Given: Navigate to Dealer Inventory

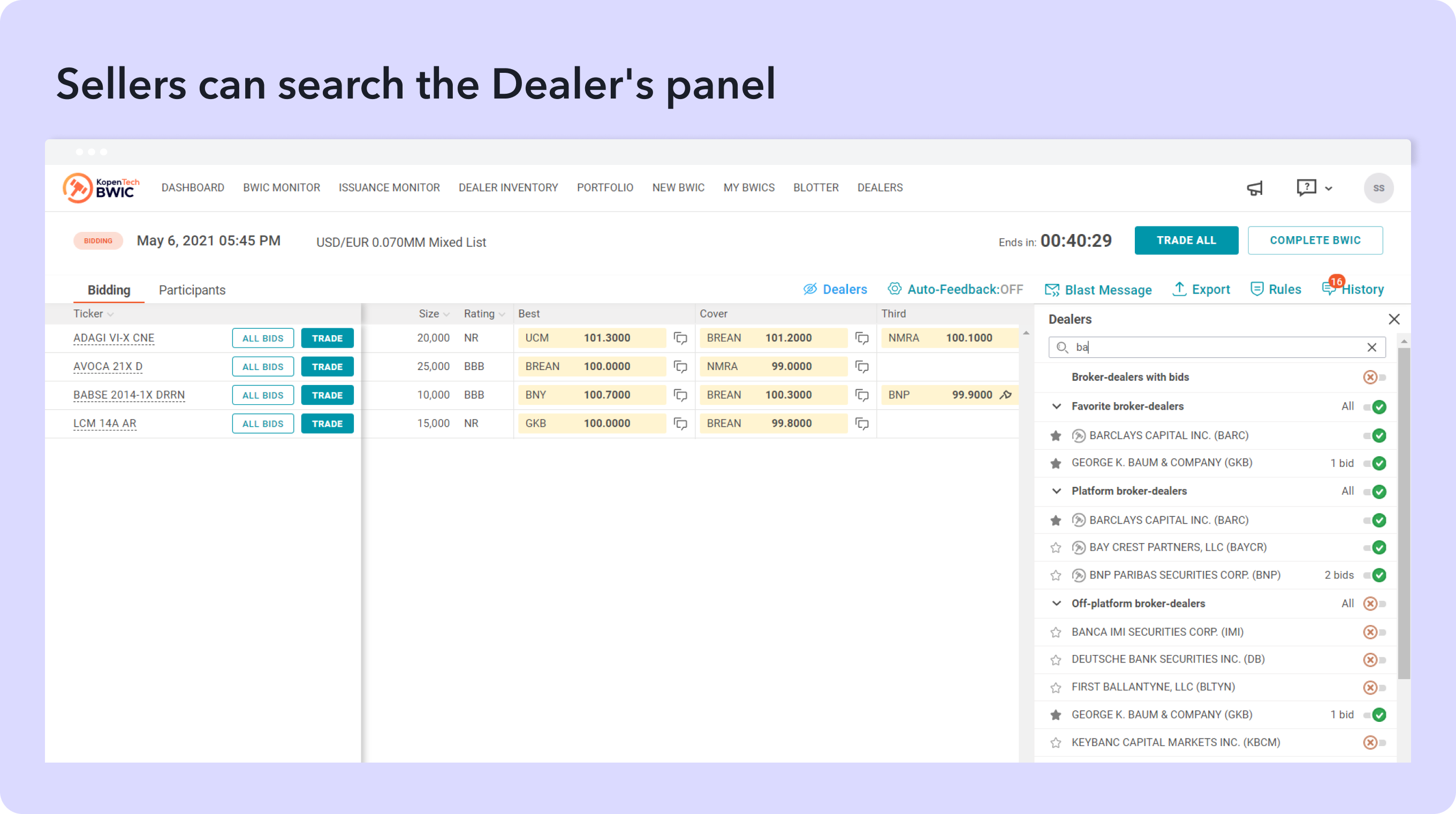Looking at the screenshot, I should [508, 187].
